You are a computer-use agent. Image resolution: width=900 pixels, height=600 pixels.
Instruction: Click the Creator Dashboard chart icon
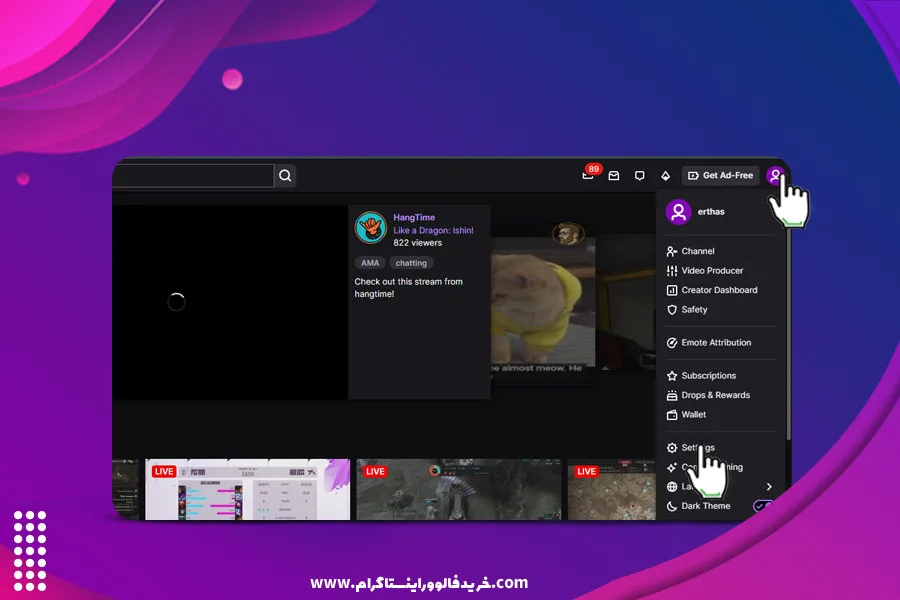pyautogui.click(x=672, y=291)
